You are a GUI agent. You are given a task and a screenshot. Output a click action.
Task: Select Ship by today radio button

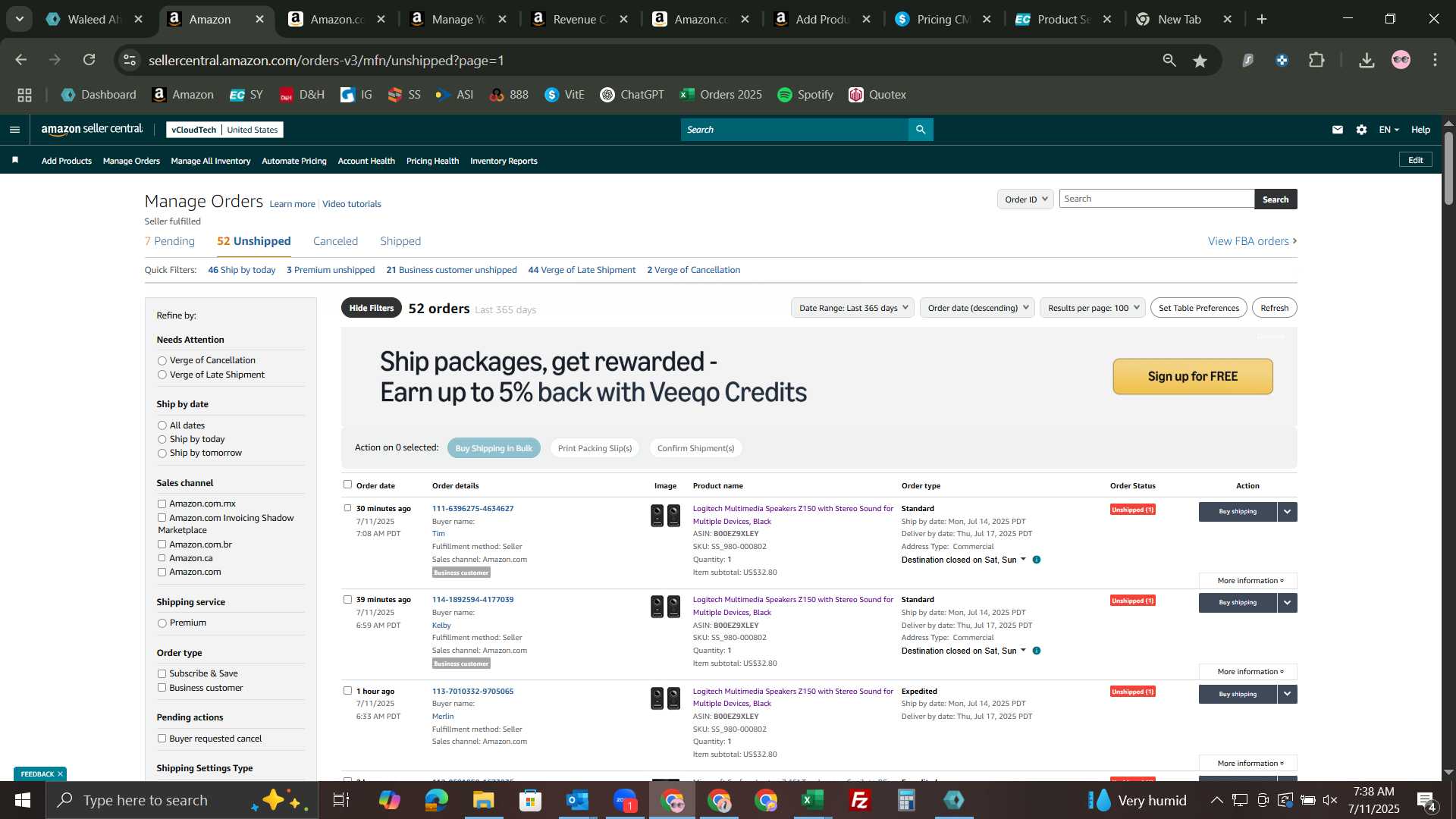[x=162, y=440]
